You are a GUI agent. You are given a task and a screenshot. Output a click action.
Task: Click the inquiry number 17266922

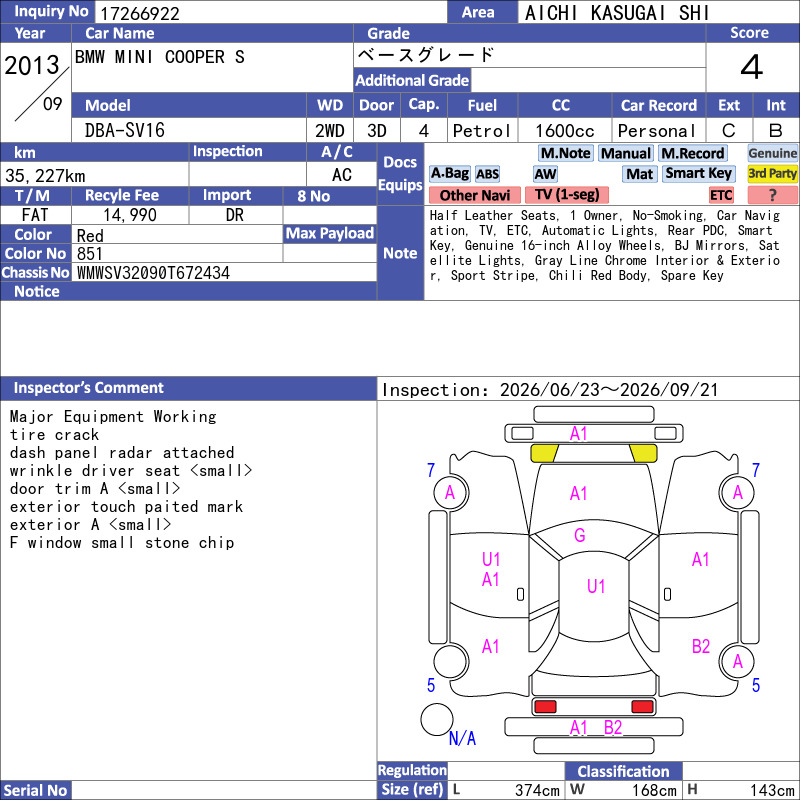pyautogui.click(x=139, y=14)
